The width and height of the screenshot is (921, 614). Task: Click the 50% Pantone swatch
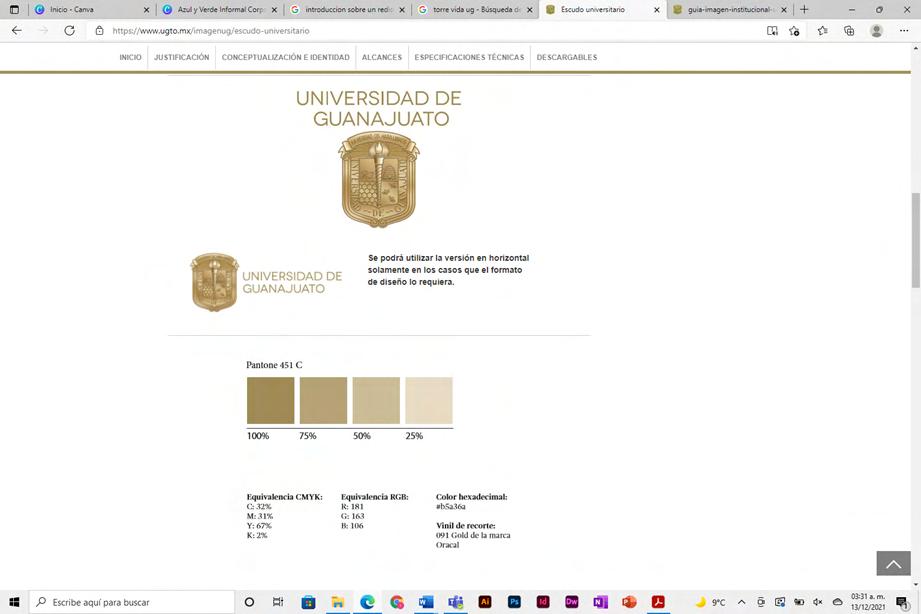click(376, 400)
